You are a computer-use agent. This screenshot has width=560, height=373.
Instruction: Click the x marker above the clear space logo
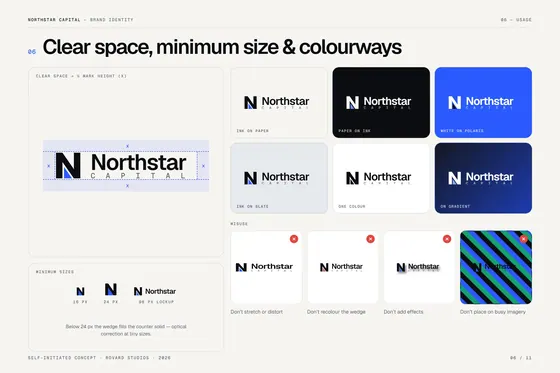(x=128, y=146)
